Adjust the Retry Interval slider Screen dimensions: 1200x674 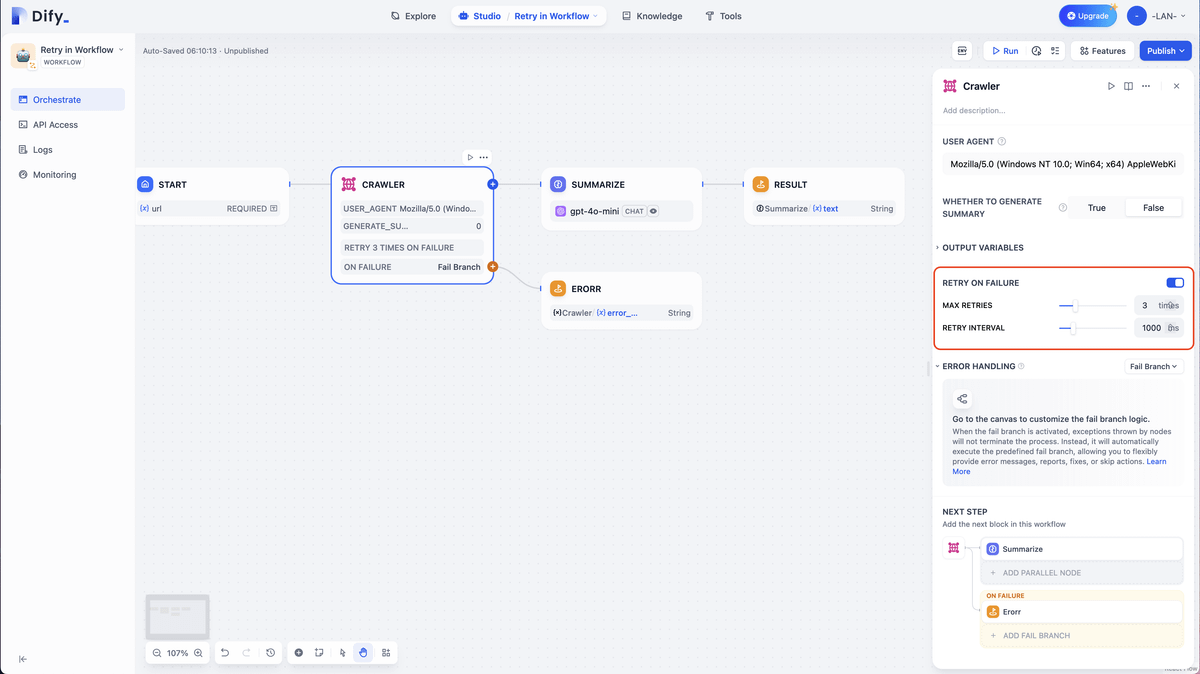(1093, 328)
